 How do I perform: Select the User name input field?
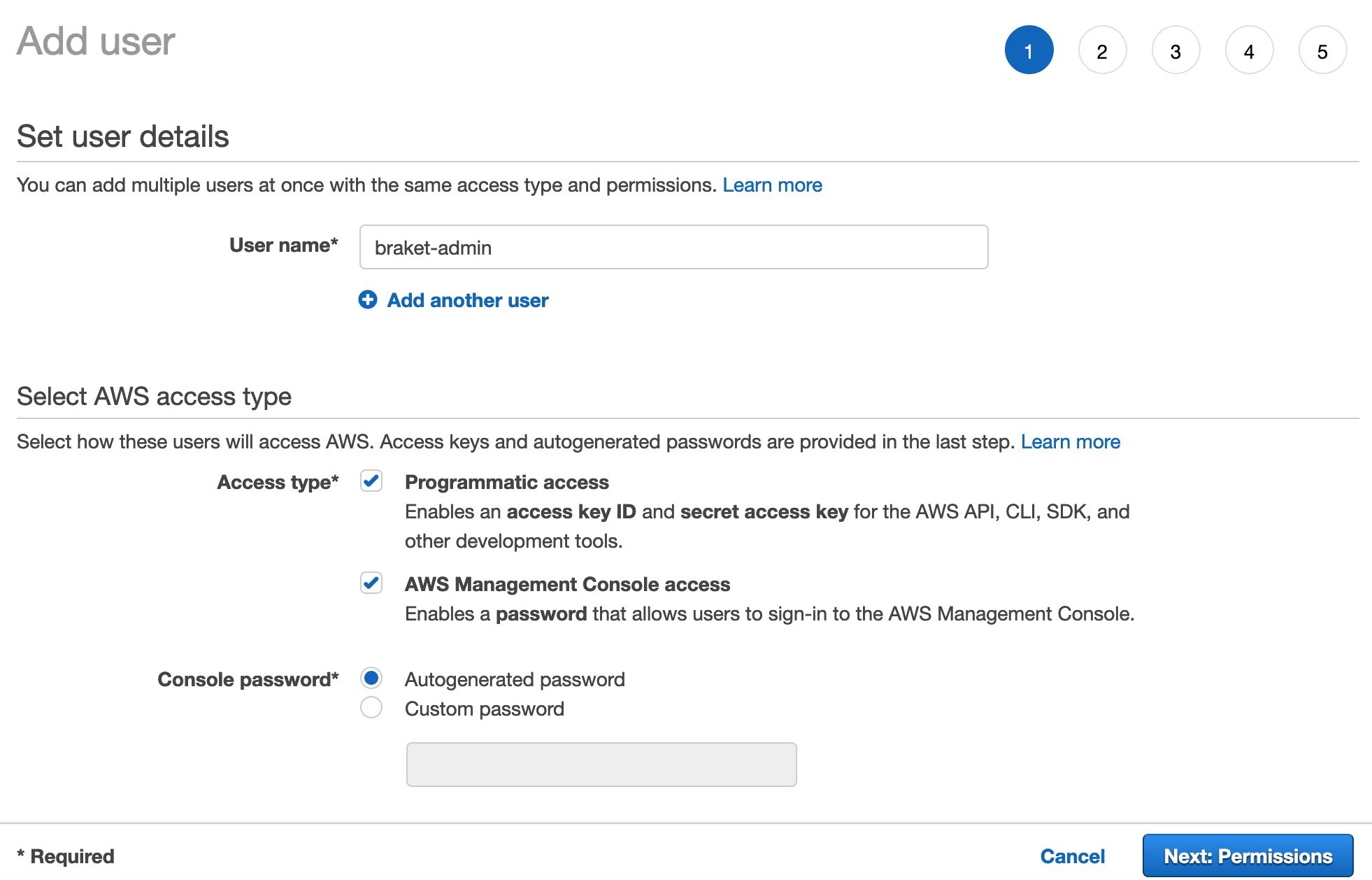673,246
